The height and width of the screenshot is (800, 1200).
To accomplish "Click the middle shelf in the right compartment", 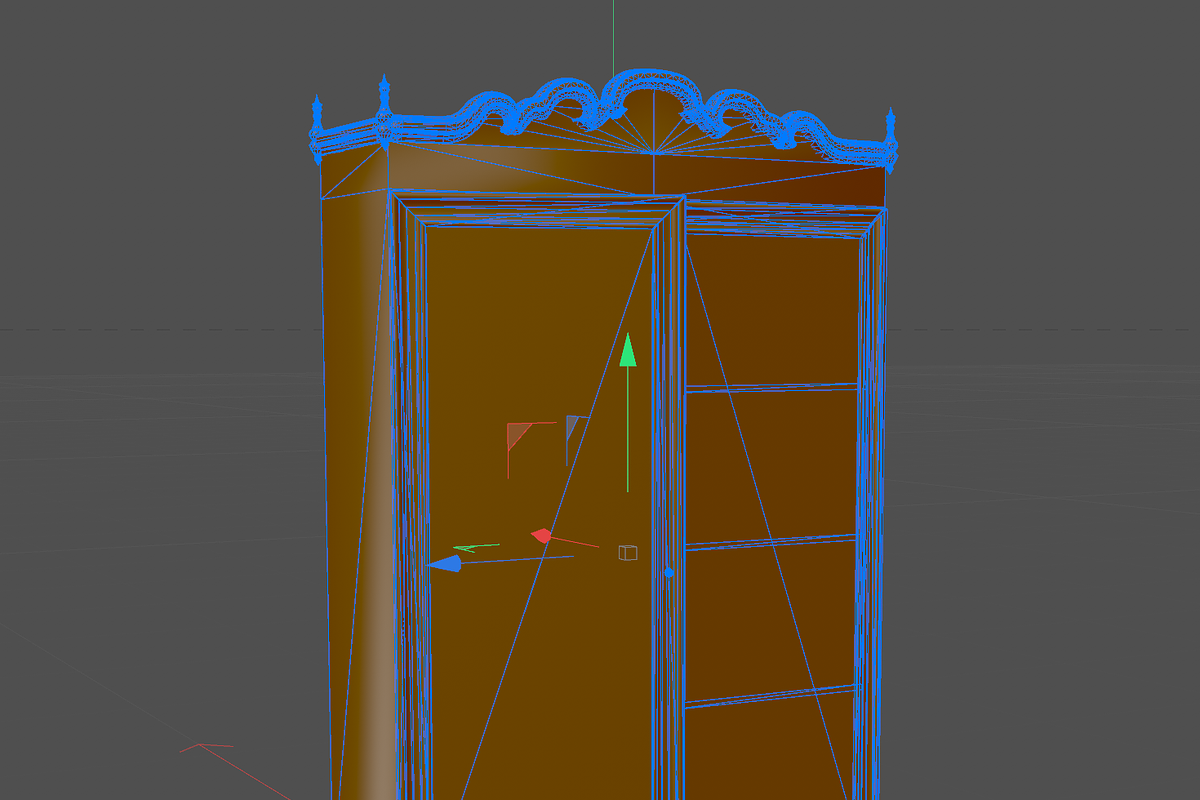I will click(x=771, y=542).
